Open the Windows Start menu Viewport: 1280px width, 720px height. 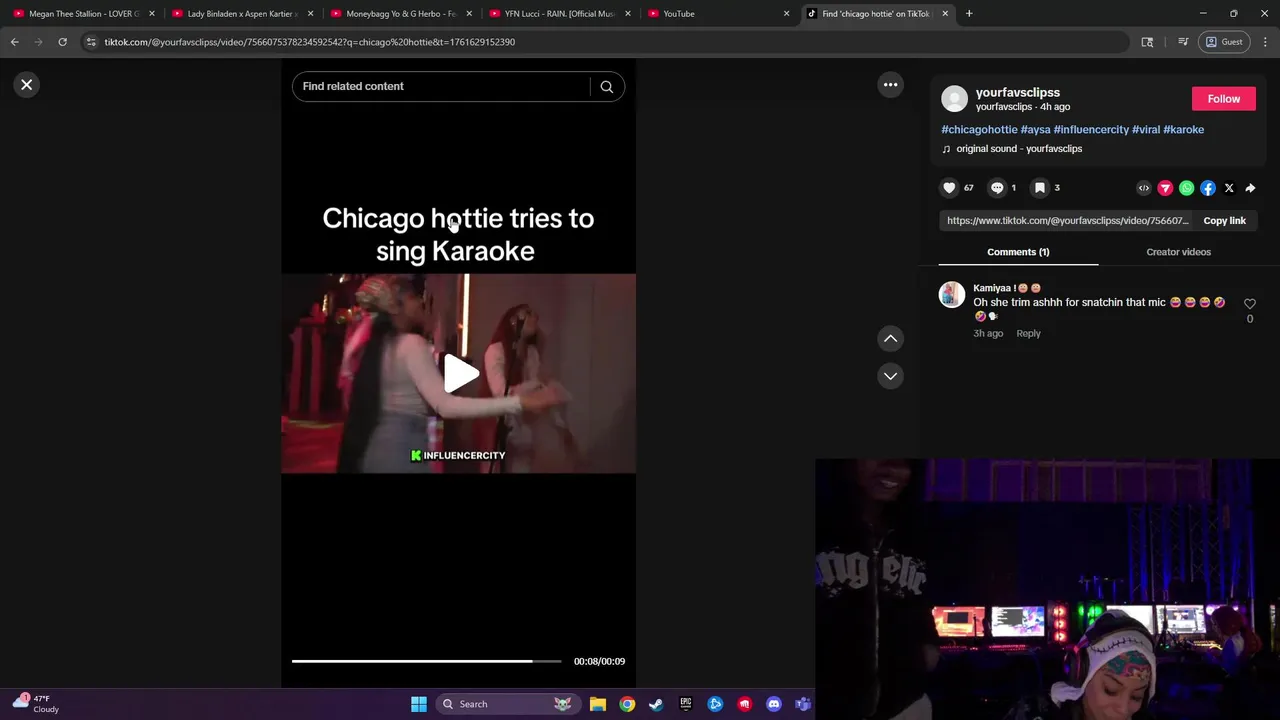(x=419, y=704)
